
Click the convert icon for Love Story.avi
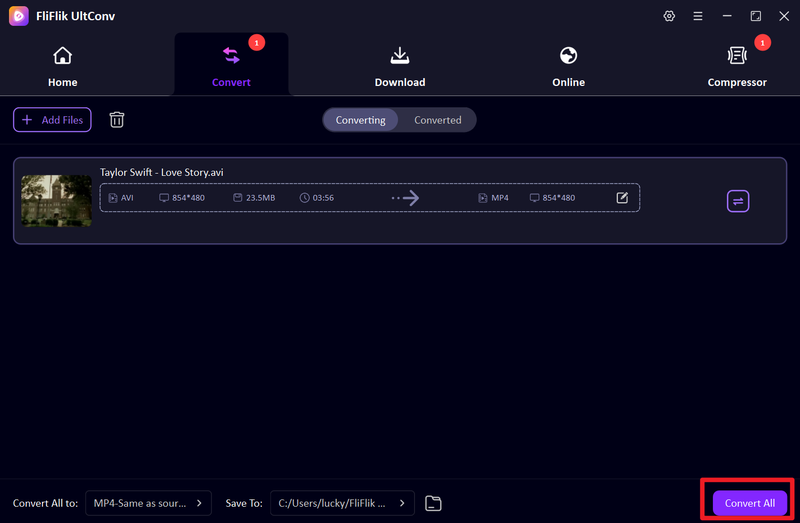pos(738,201)
